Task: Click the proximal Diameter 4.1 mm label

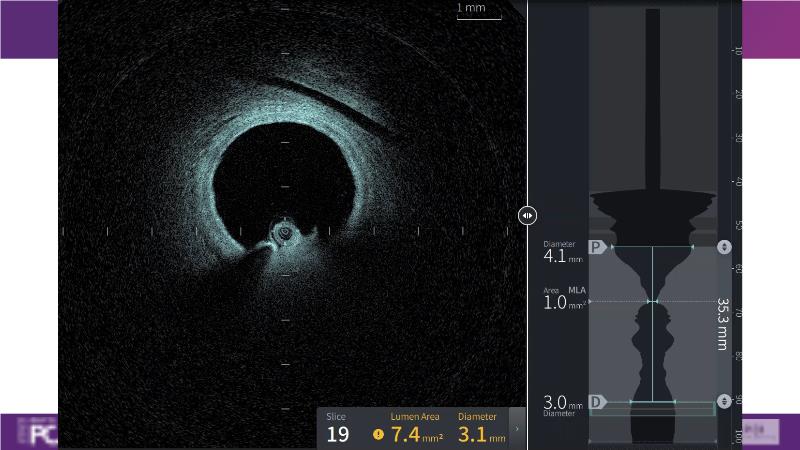Action: 562,255
